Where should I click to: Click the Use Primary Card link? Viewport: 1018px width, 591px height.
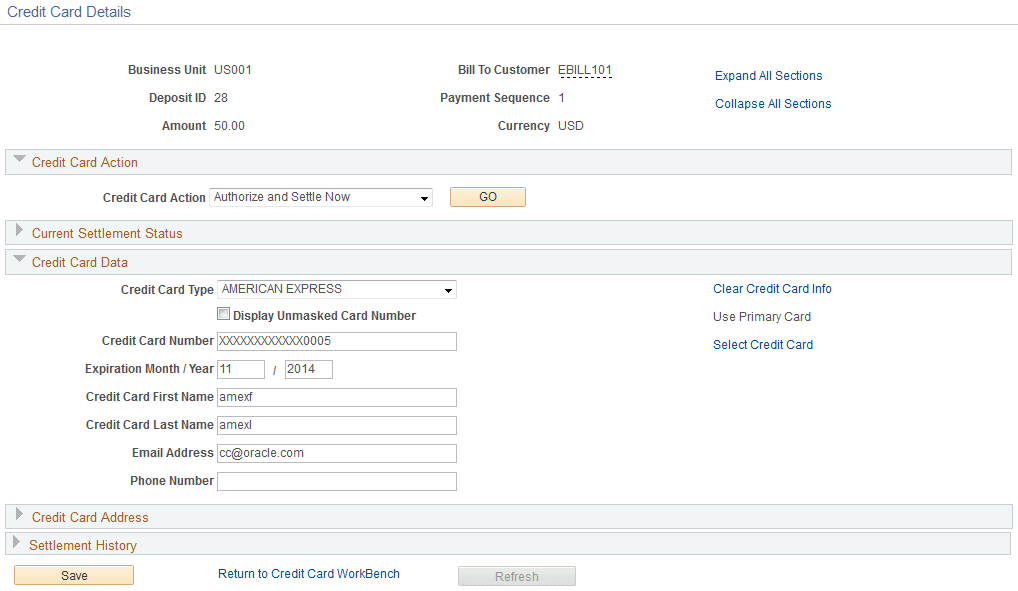tap(762, 316)
